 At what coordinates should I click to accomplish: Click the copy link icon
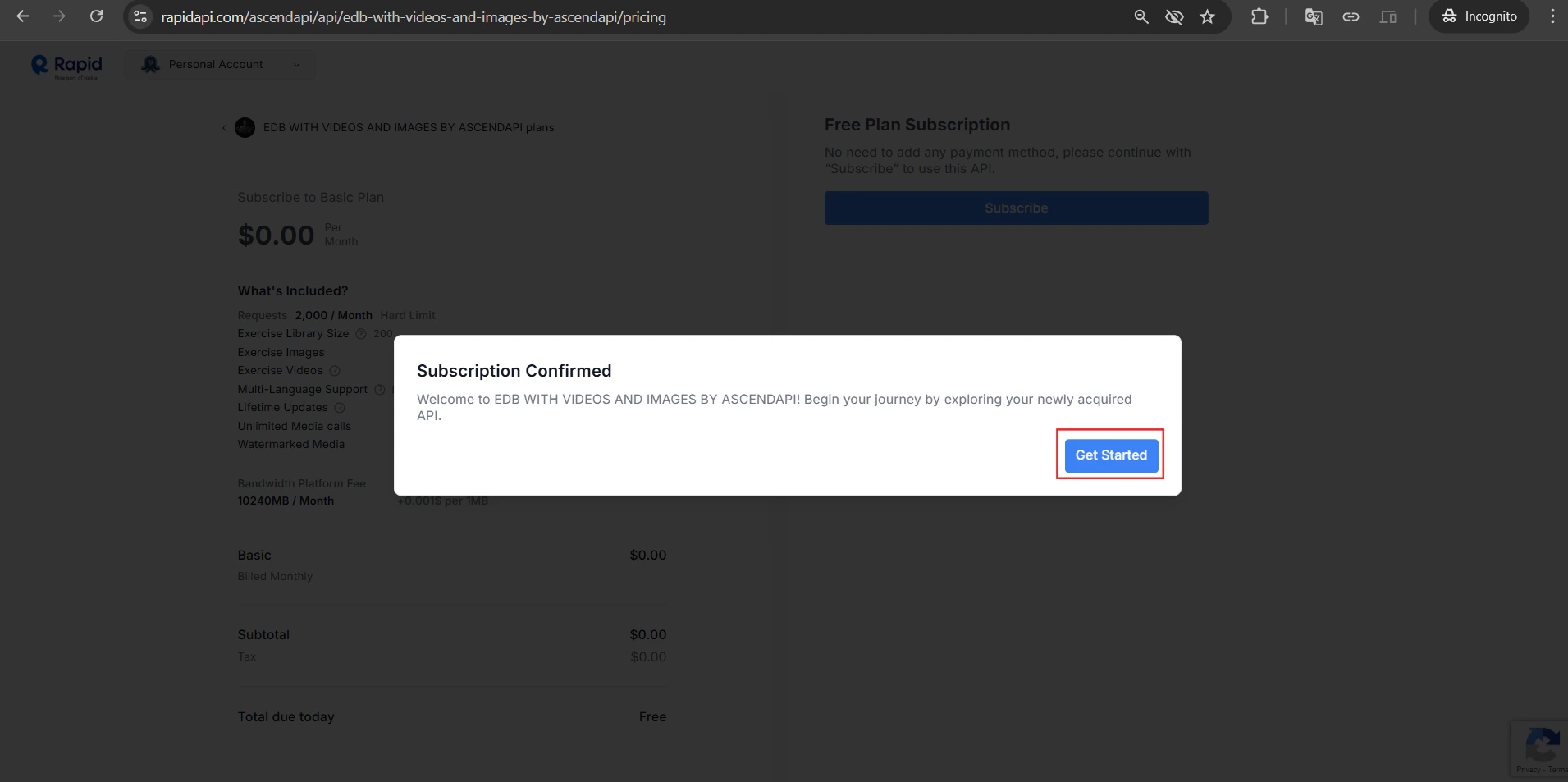1351,16
